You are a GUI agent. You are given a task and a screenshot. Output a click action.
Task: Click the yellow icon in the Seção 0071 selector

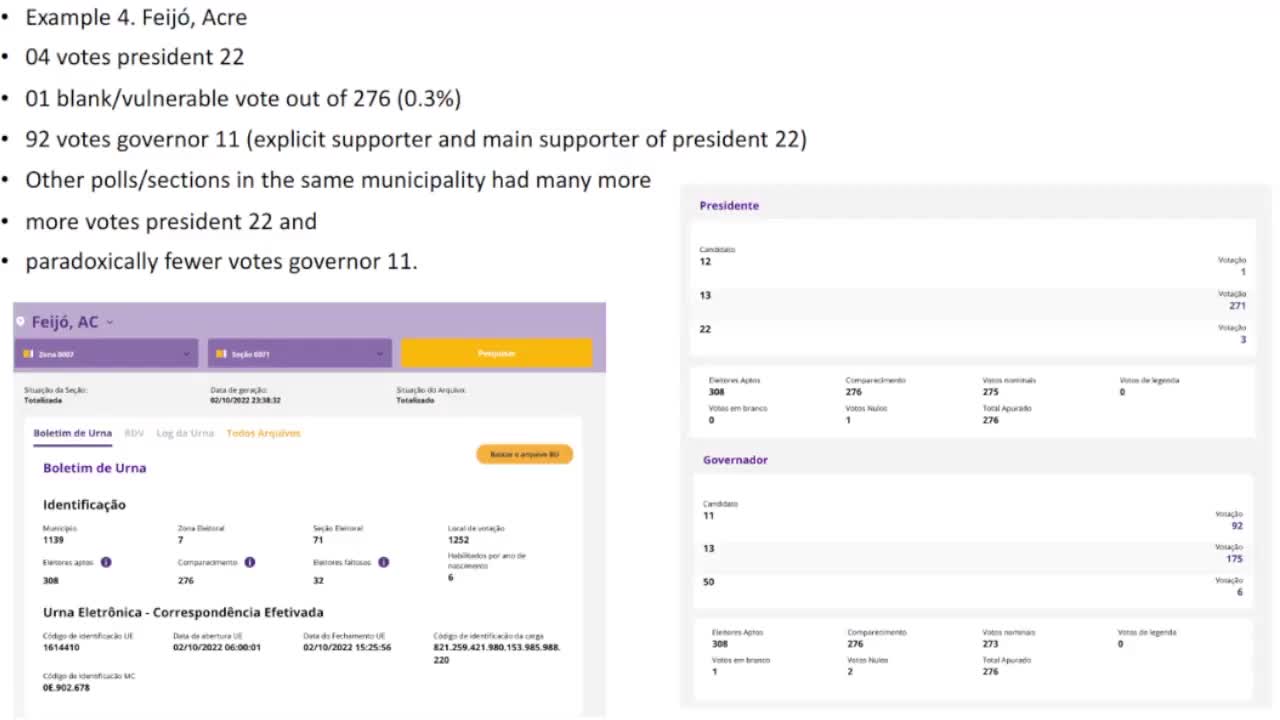(222, 353)
